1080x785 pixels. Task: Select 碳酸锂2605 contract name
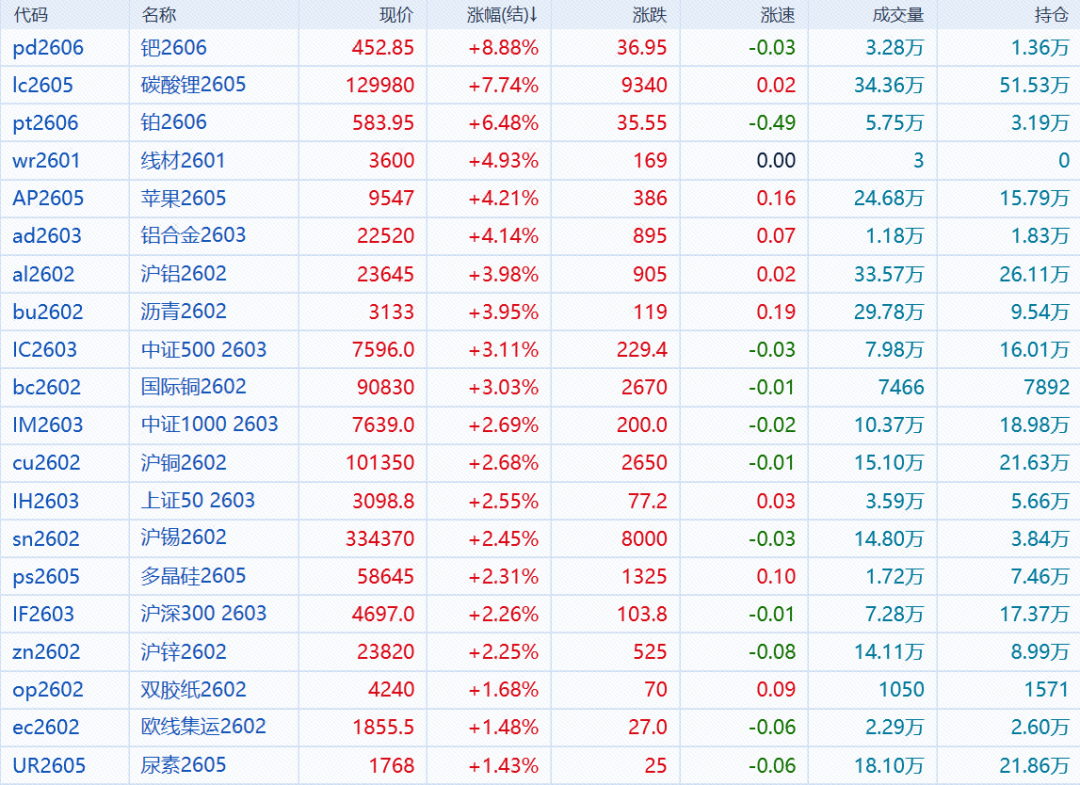pyautogui.click(x=193, y=85)
